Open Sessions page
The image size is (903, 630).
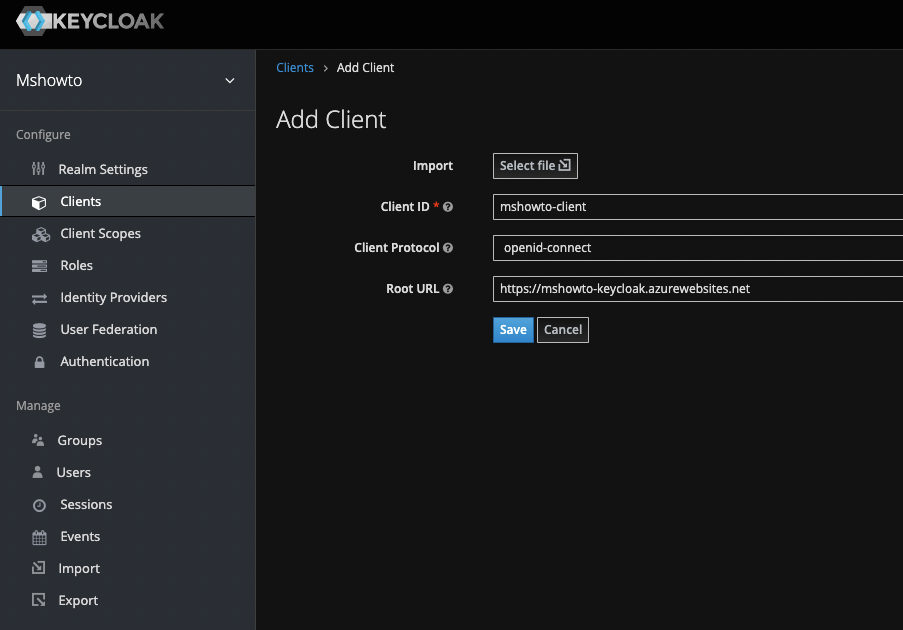(x=86, y=504)
